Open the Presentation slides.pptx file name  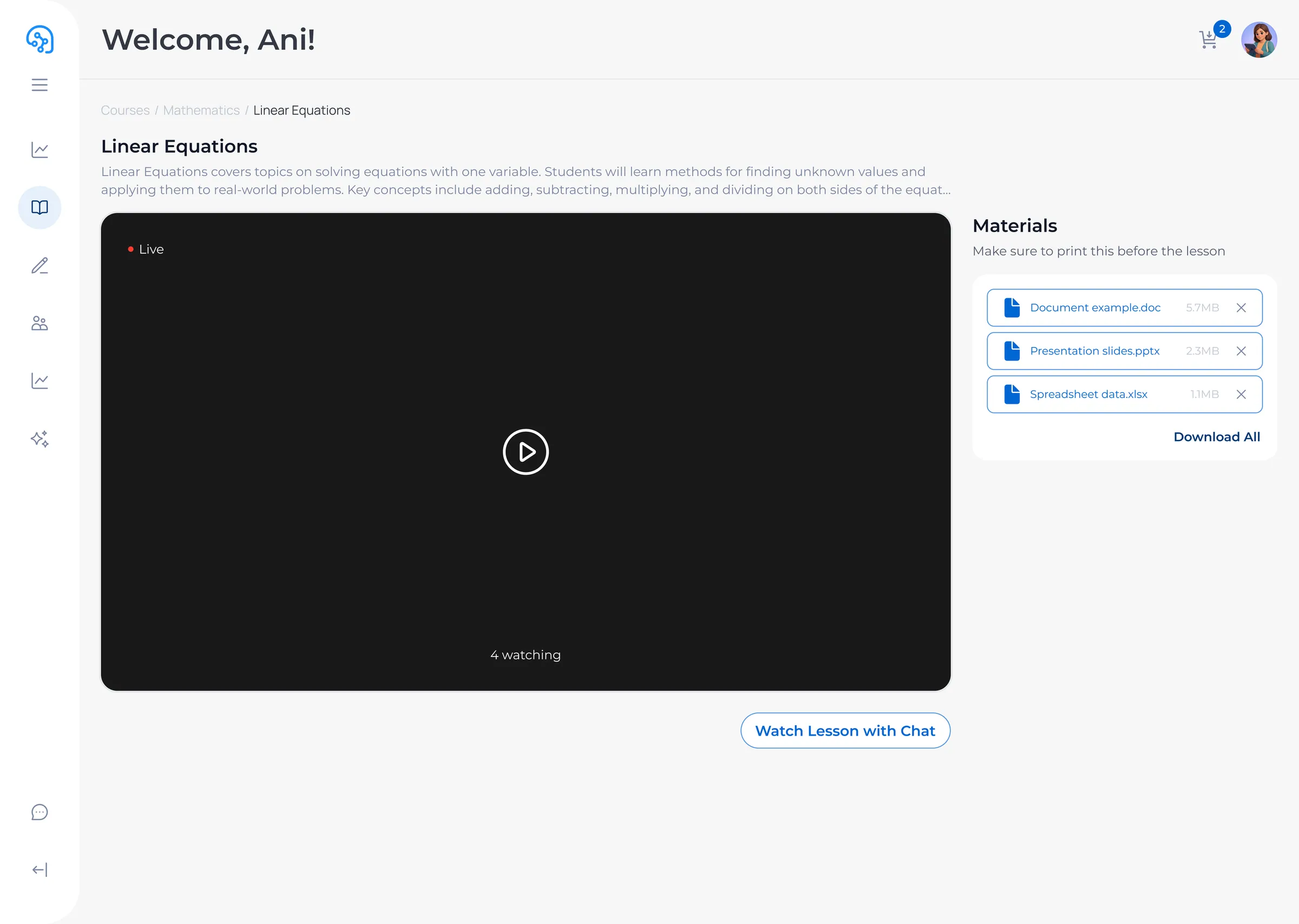1094,351
